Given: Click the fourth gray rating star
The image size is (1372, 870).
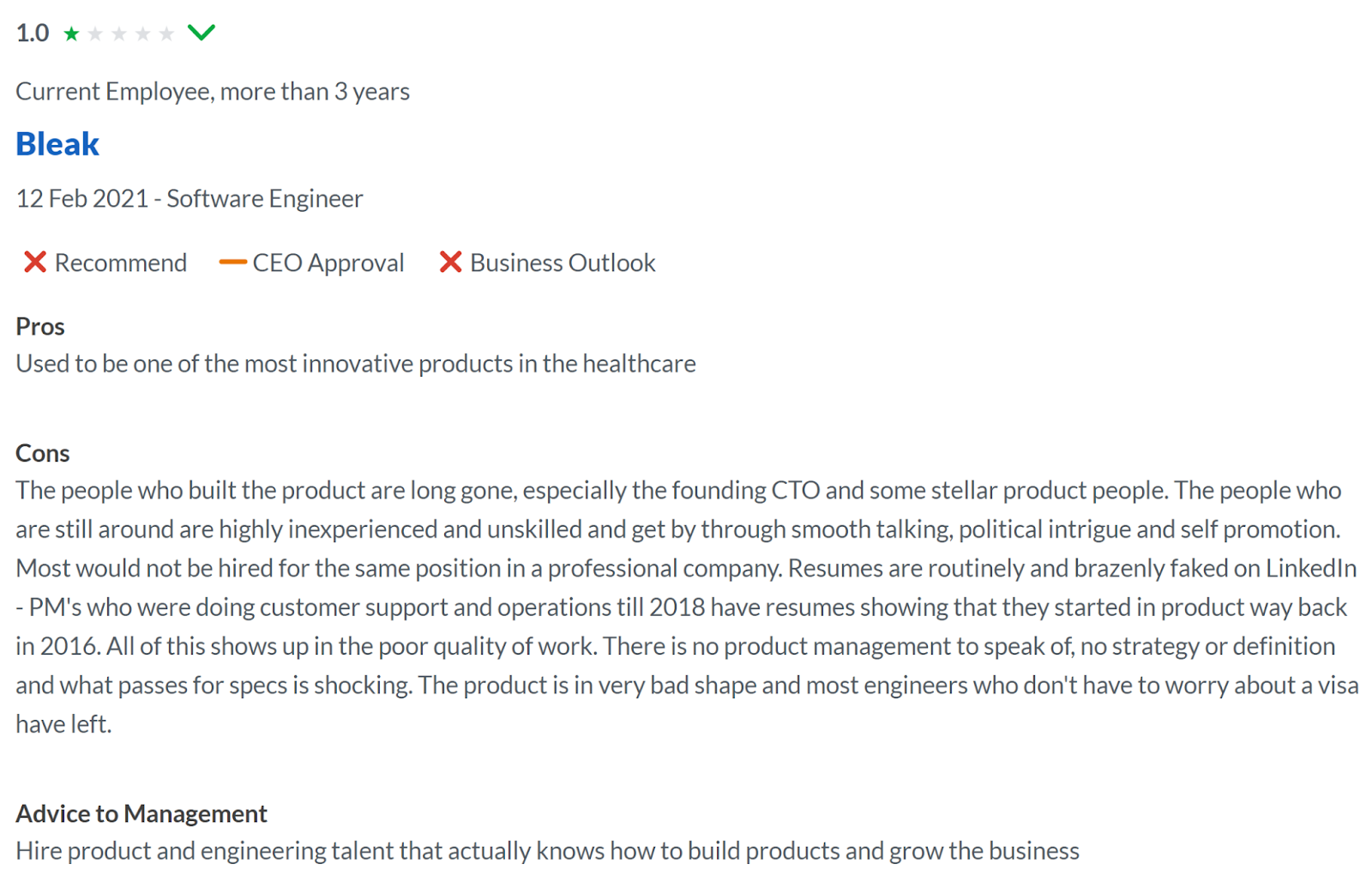Looking at the screenshot, I should pyautogui.click(x=142, y=33).
